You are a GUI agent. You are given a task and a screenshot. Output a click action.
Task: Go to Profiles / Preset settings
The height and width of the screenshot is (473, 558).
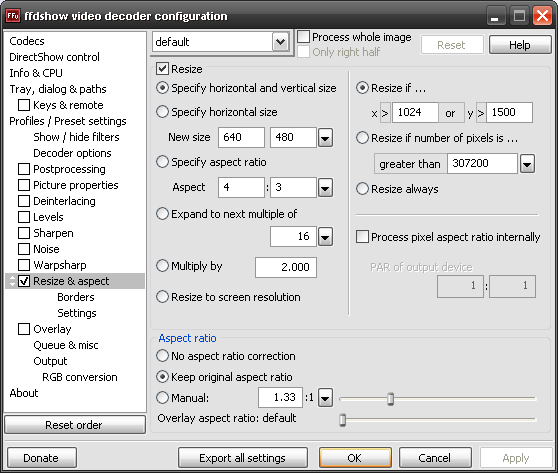click(x=68, y=121)
